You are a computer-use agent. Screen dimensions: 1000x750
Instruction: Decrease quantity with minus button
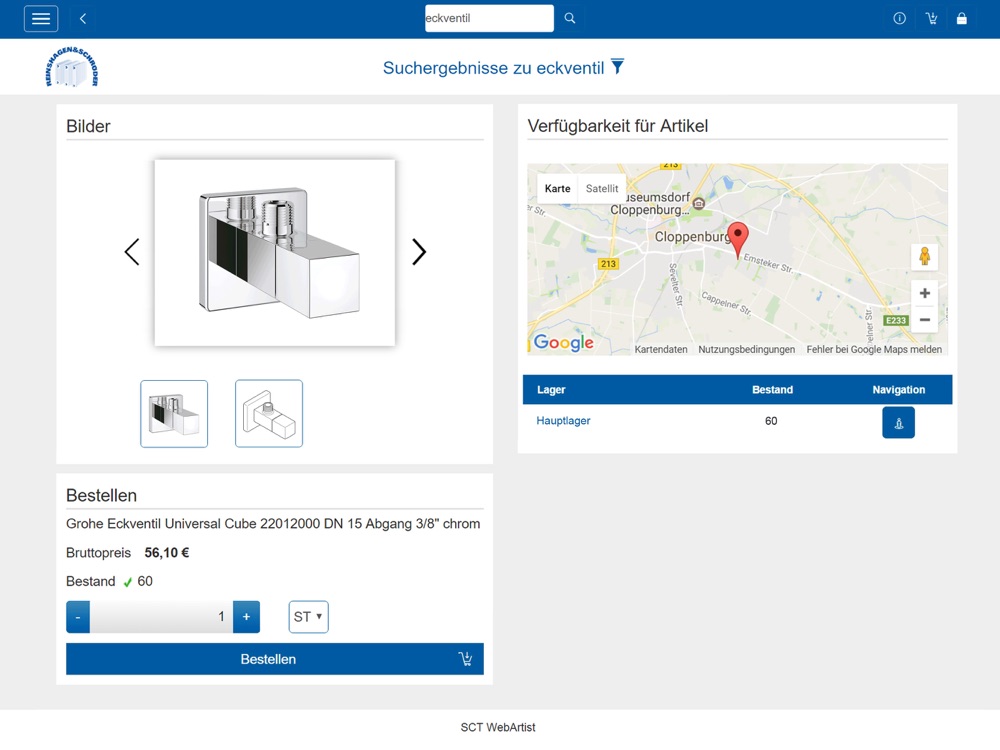pos(78,617)
